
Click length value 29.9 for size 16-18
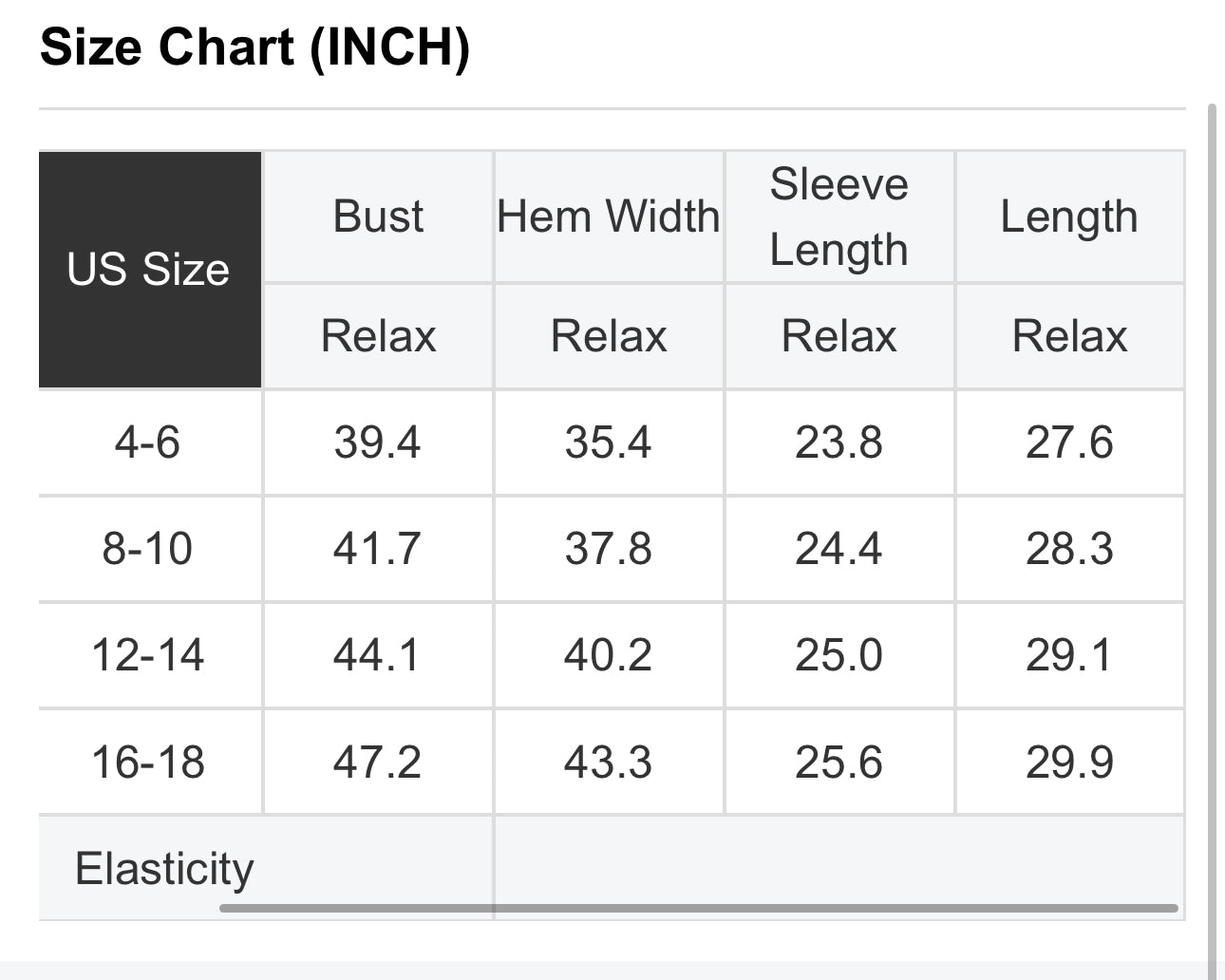pyautogui.click(x=1069, y=762)
